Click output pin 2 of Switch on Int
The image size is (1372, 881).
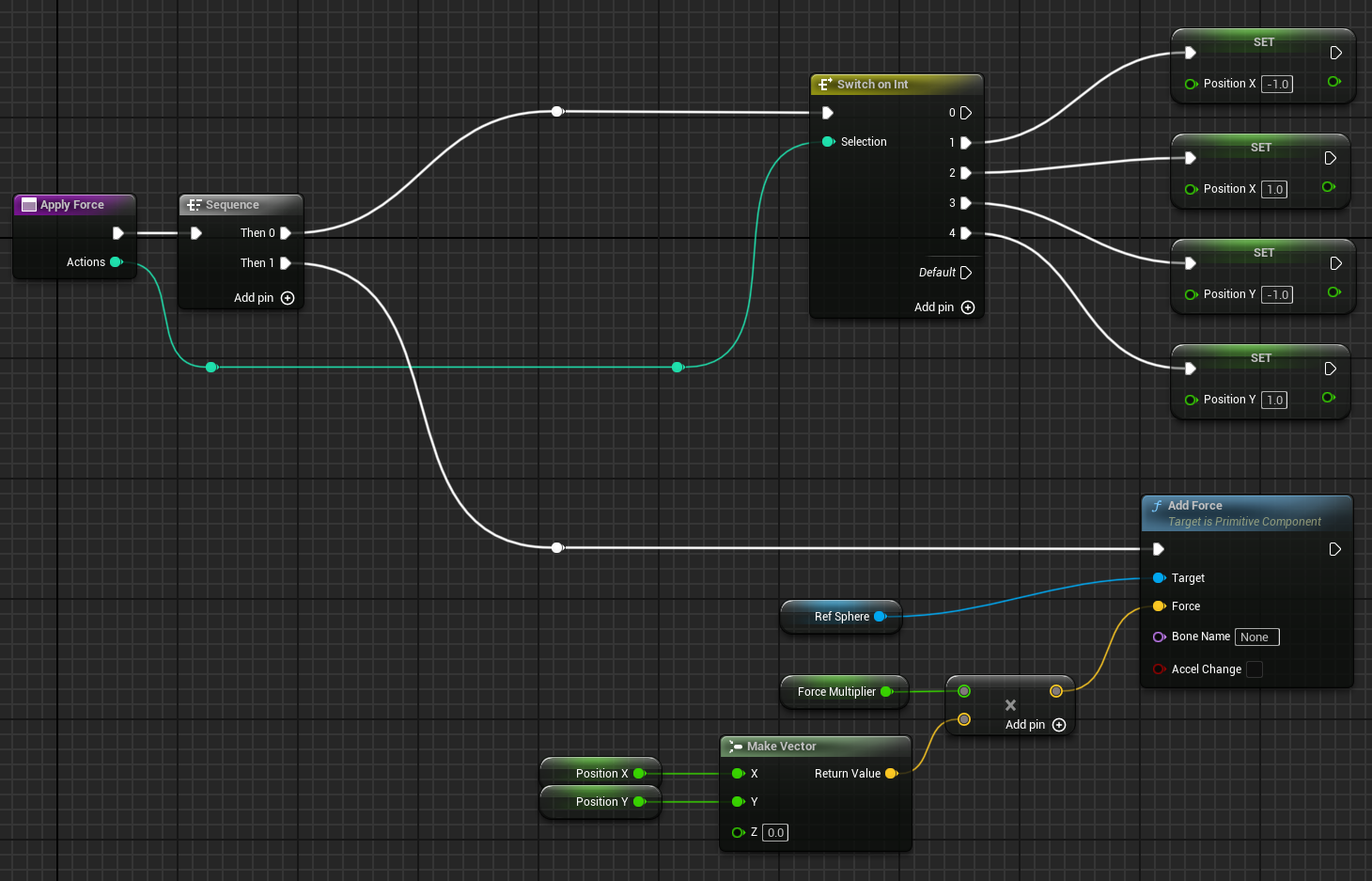tap(966, 173)
